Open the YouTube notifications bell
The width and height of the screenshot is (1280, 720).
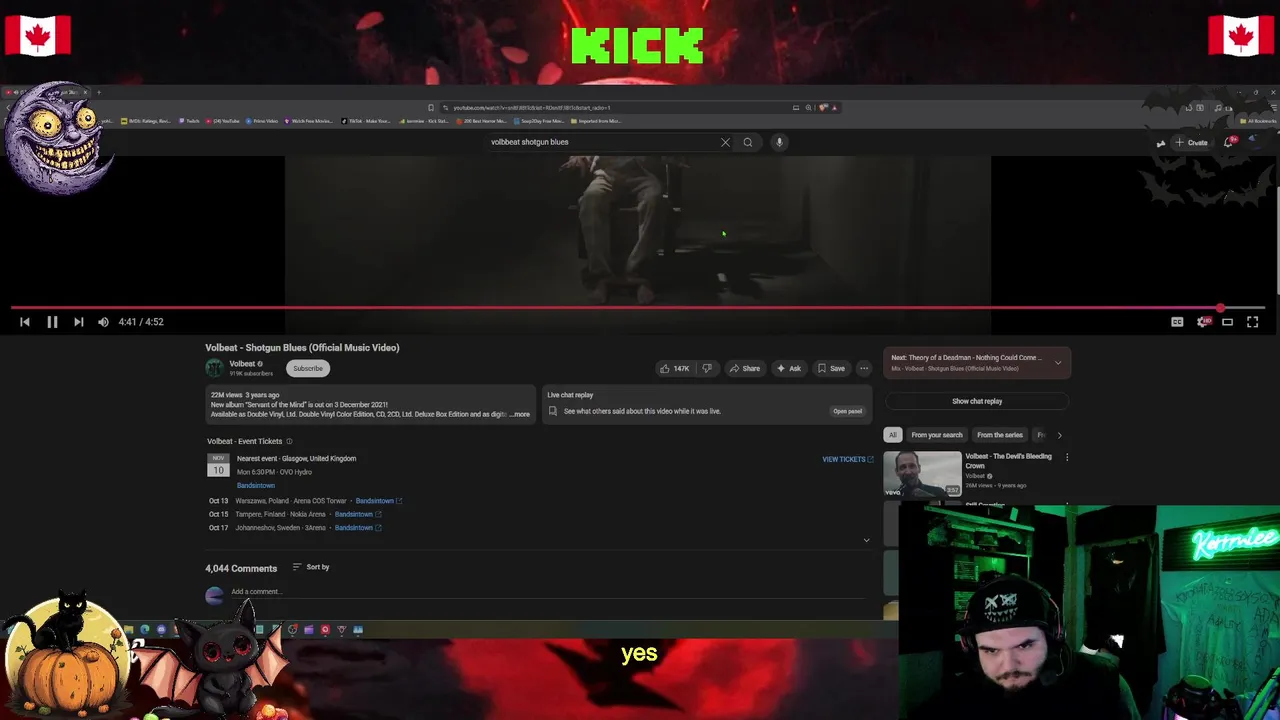point(1229,142)
